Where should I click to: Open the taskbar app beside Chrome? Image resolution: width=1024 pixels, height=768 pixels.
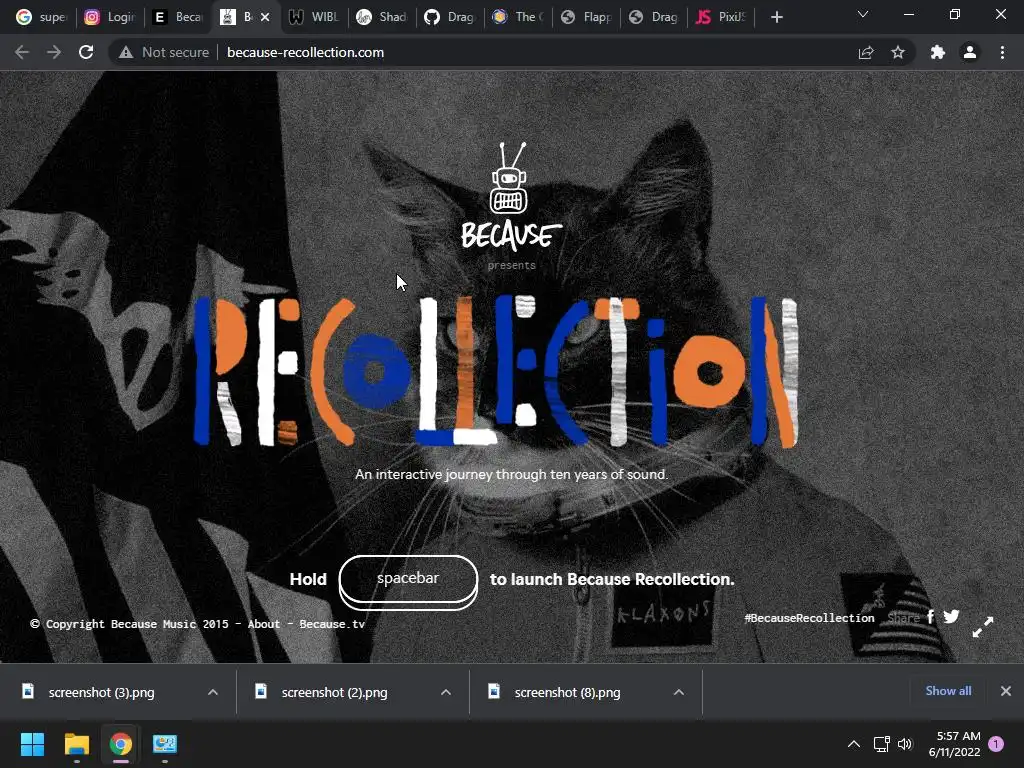pyautogui.click(x=165, y=744)
